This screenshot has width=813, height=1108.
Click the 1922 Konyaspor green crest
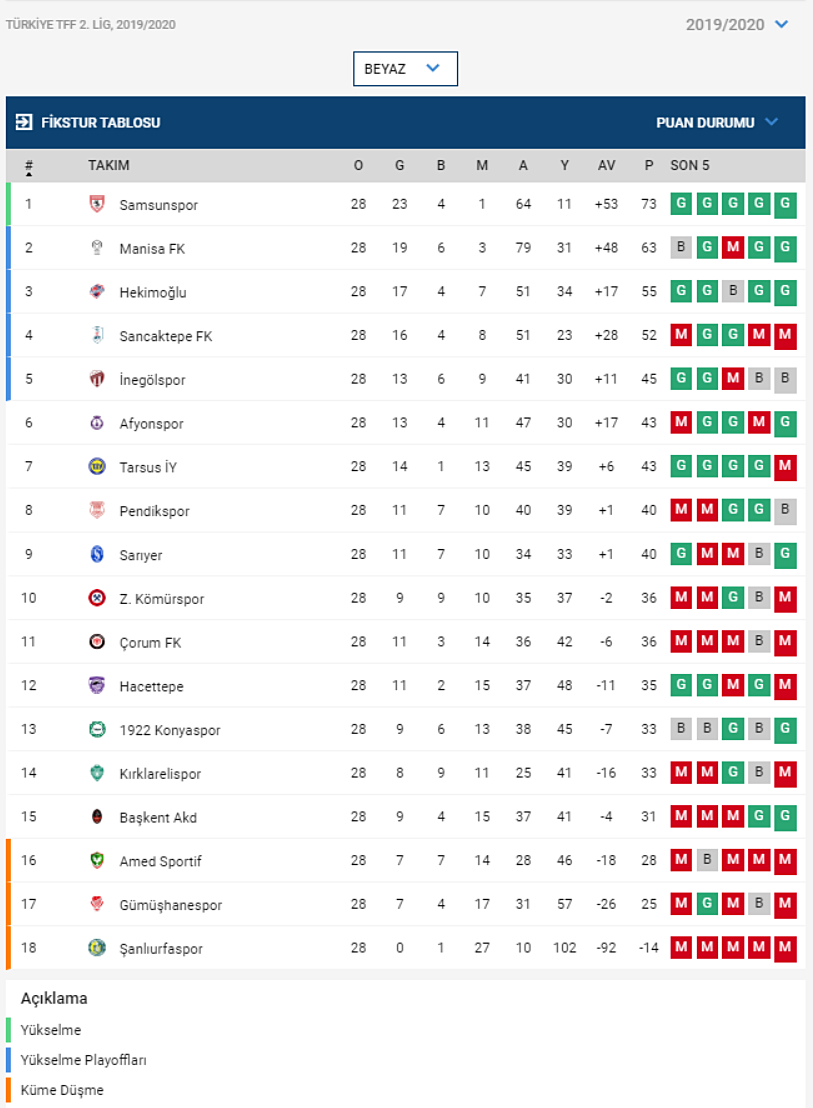pyautogui.click(x=97, y=729)
